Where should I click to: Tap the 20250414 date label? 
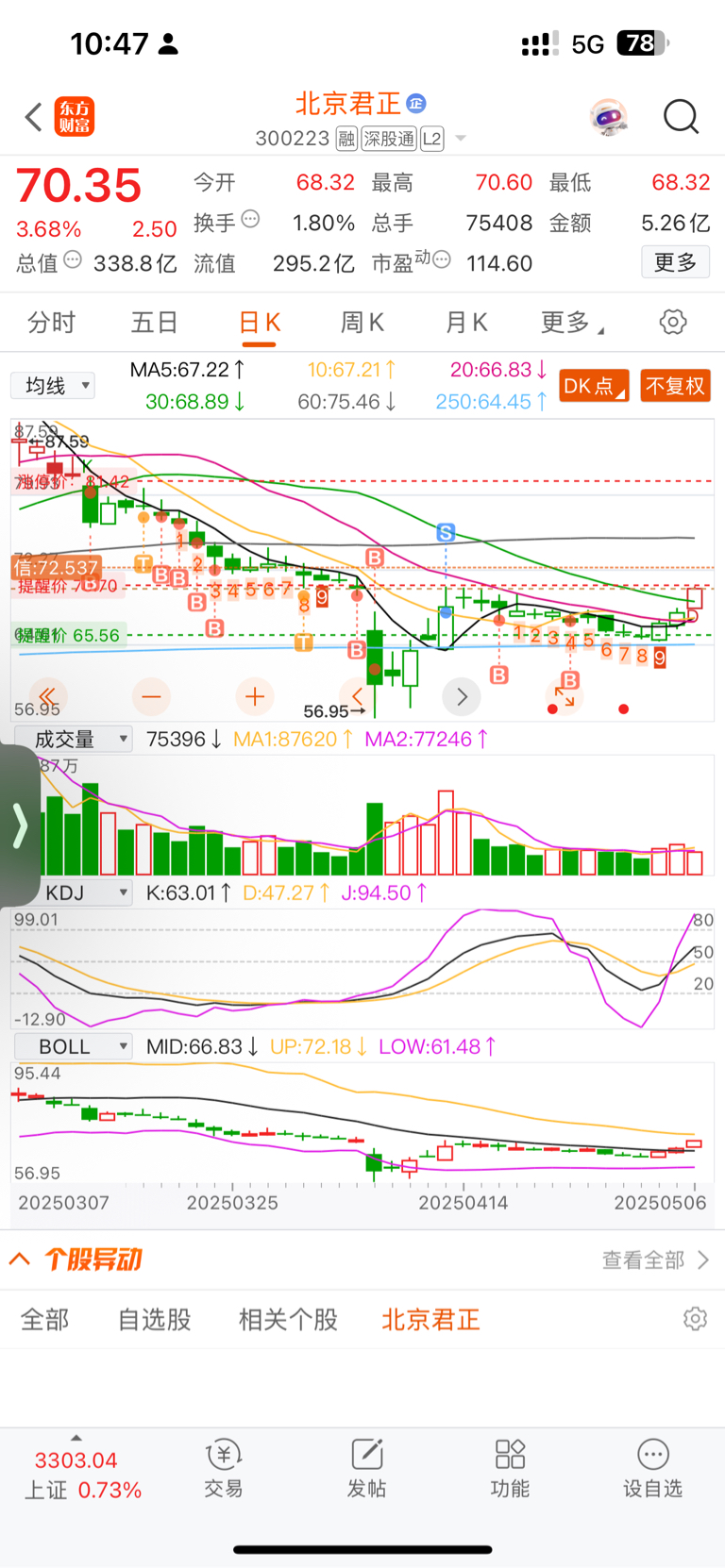[x=463, y=1203]
